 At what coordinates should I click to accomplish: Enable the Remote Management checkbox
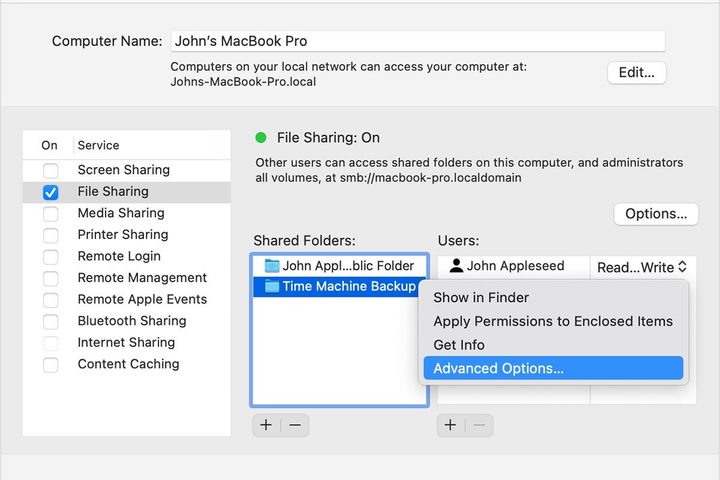coord(51,278)
